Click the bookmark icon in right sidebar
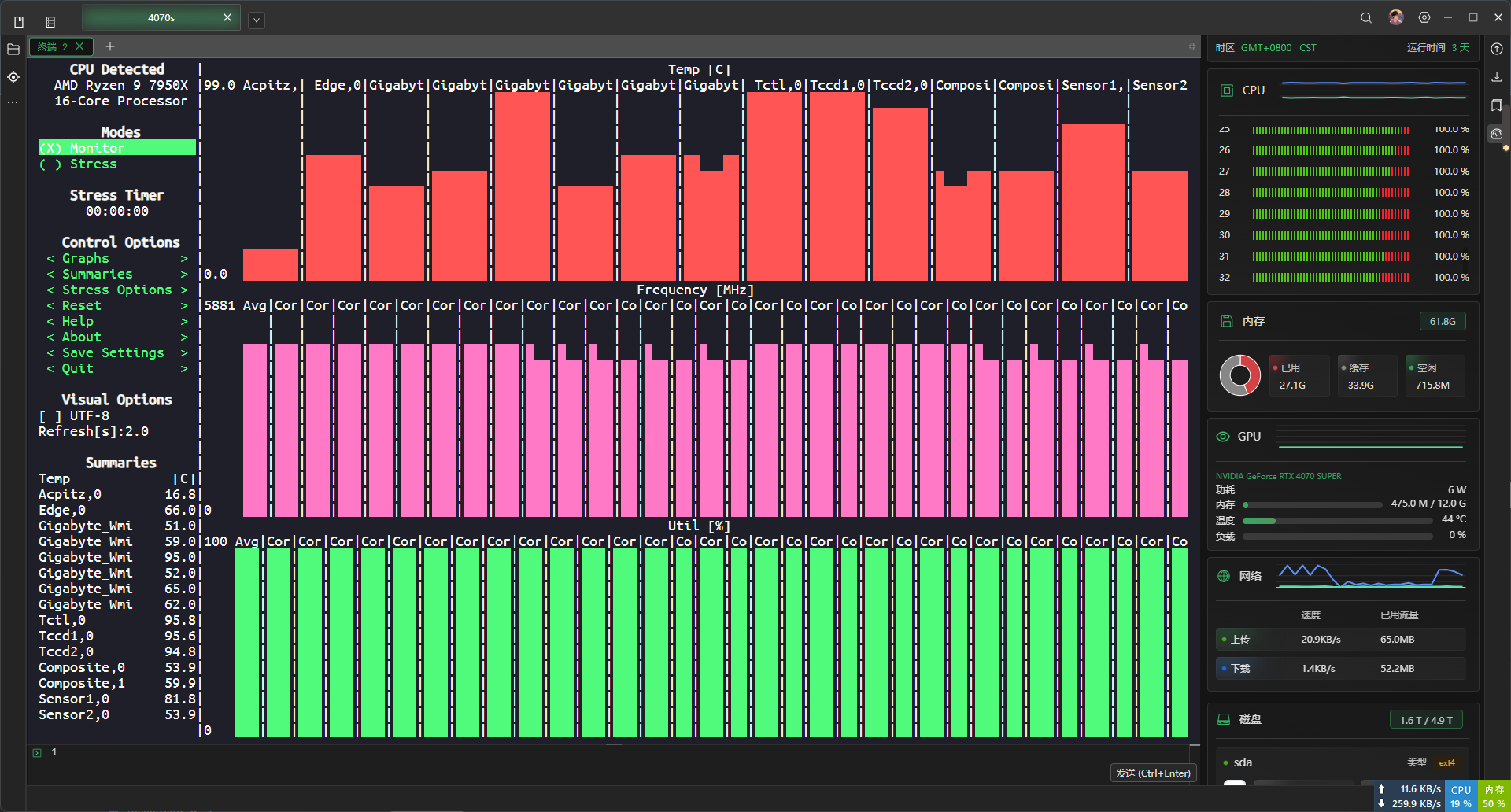Viewport: 1511px width, 812px height. [x=1497, y=105]
